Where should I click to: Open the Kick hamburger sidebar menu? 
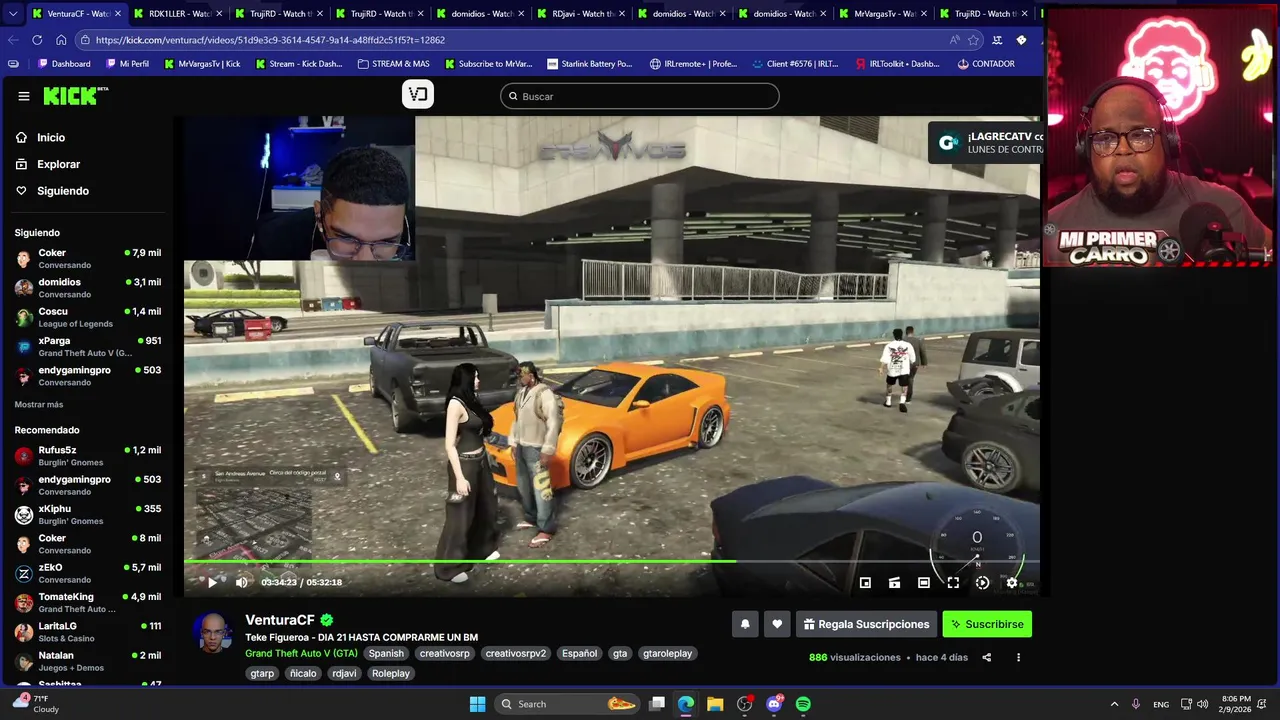[24, 96]
